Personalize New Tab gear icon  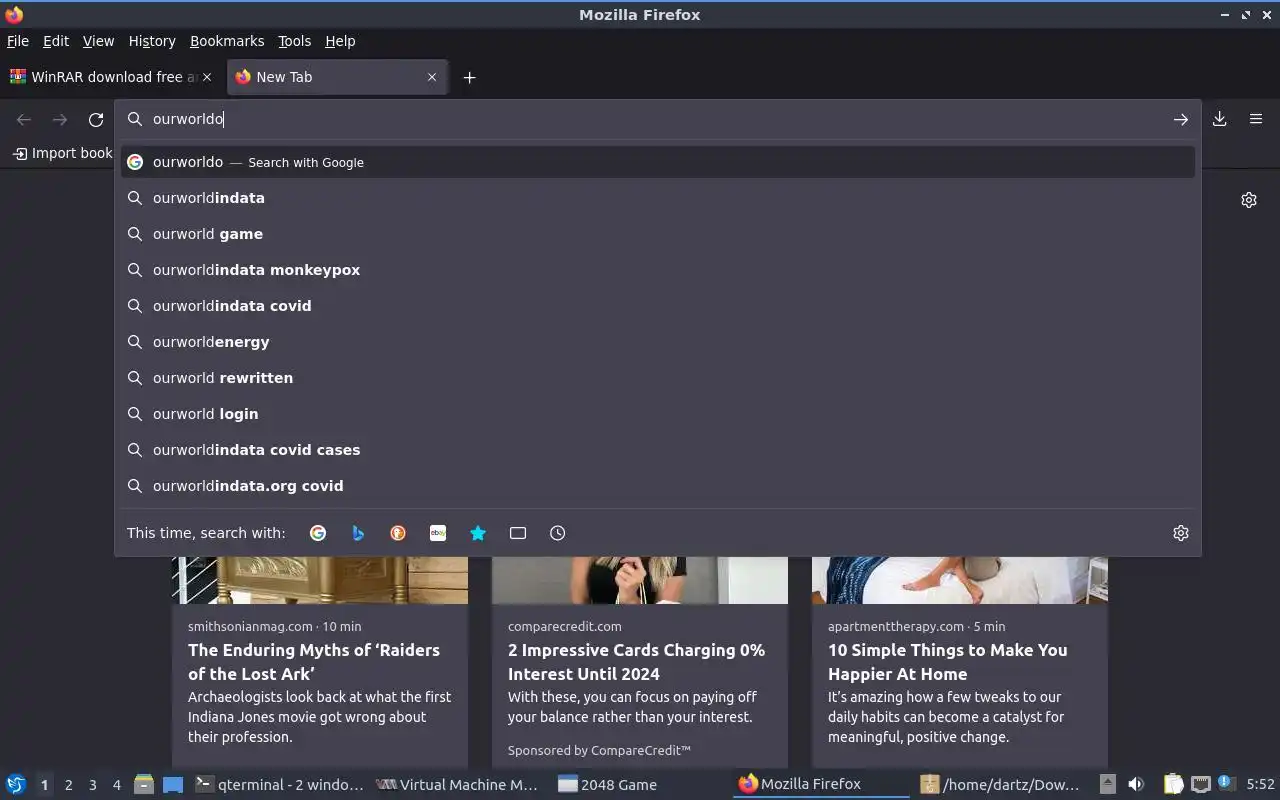(1249, 200)
